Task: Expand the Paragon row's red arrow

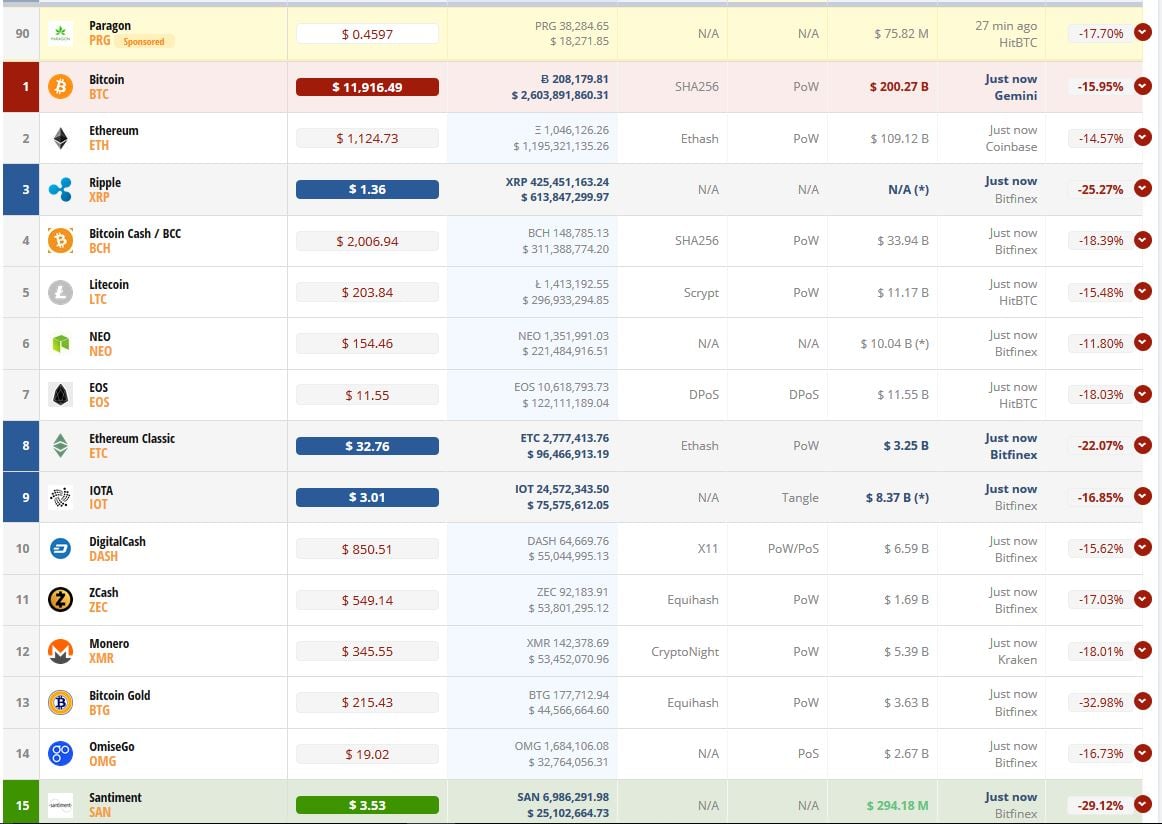Action: pos(1143,33)
